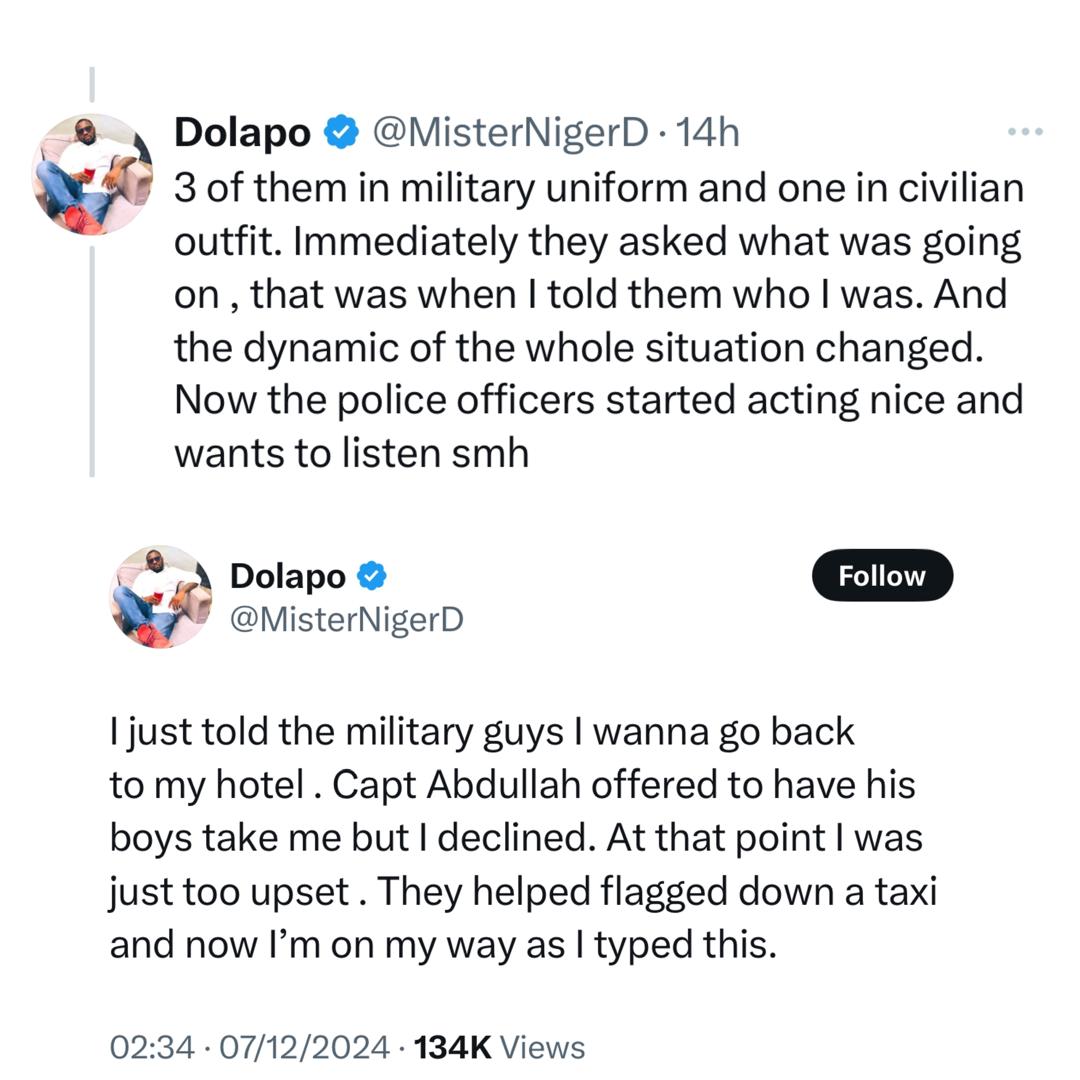Click the 134K view count

coord(452,1047)
